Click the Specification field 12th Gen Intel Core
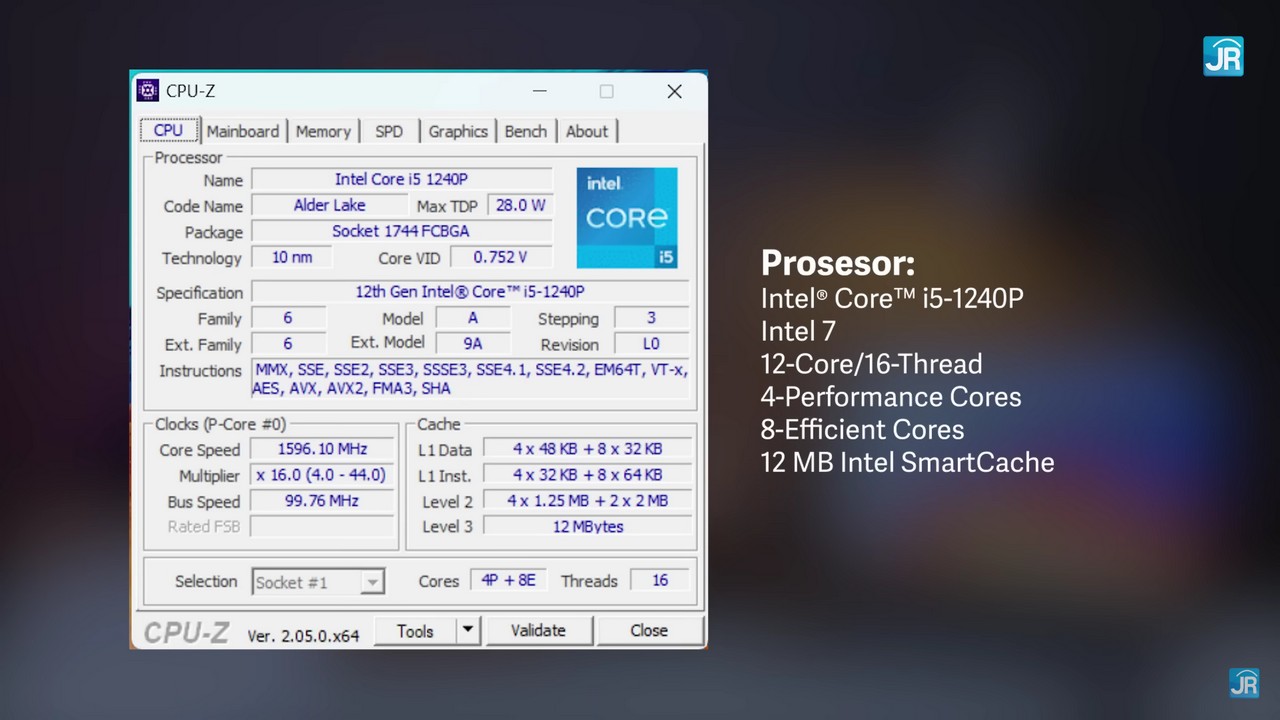The image size is (1280, 720). (x=470, y=292)
